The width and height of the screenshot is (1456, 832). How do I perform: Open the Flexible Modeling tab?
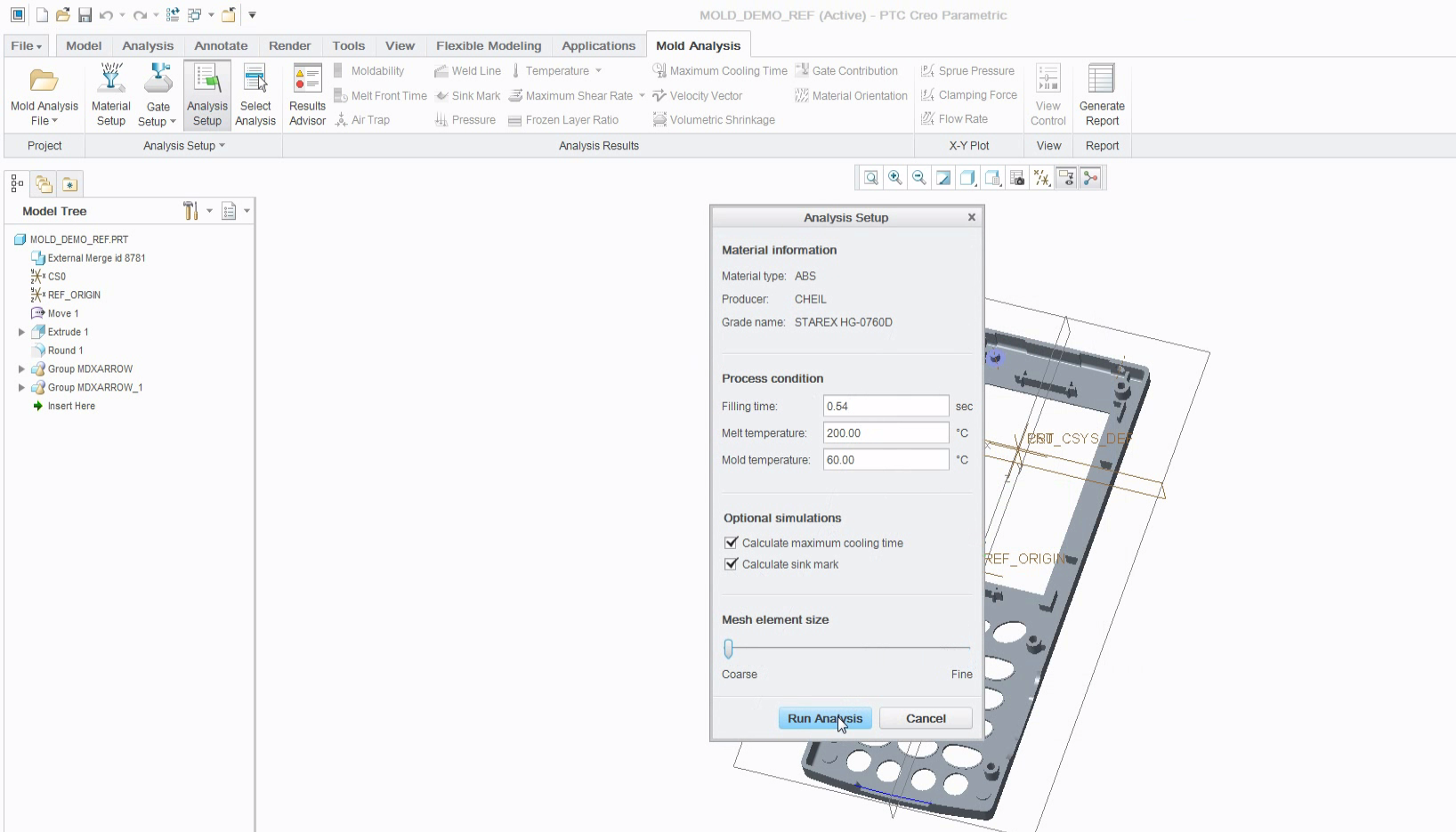tap(489, 45)
